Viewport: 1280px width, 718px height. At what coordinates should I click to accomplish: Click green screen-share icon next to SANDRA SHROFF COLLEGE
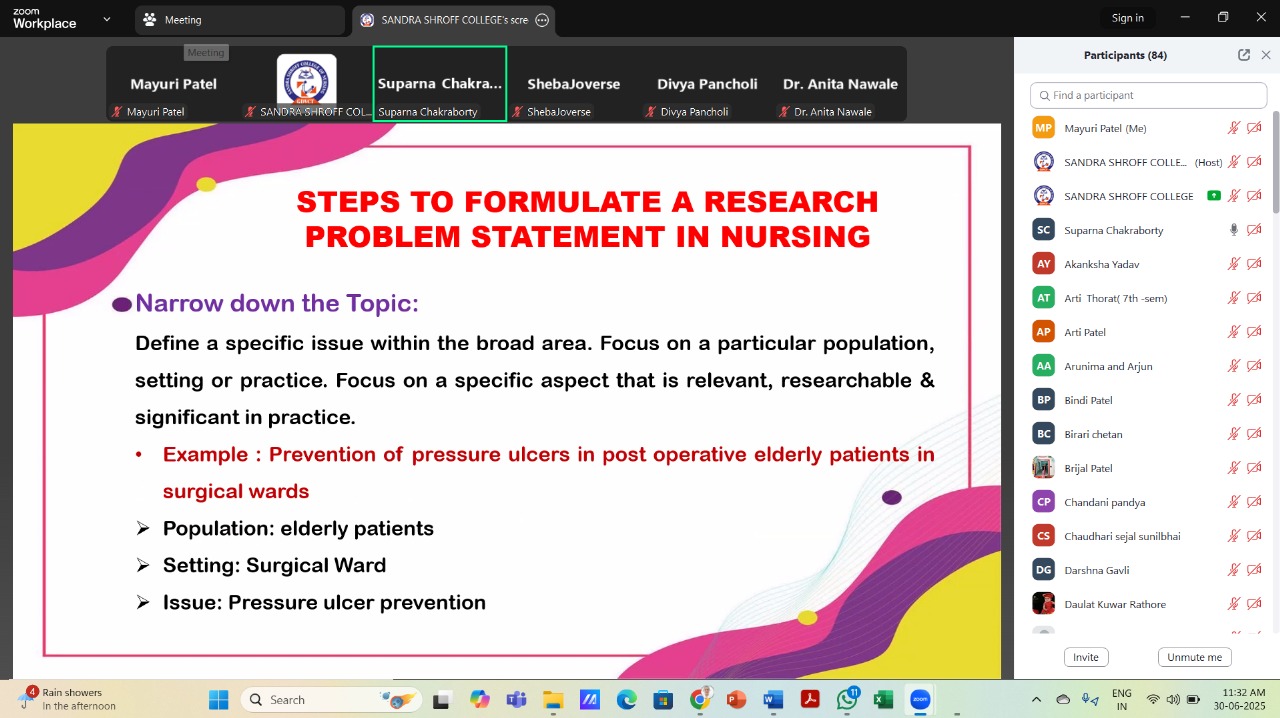click(x=1214, y=196)
